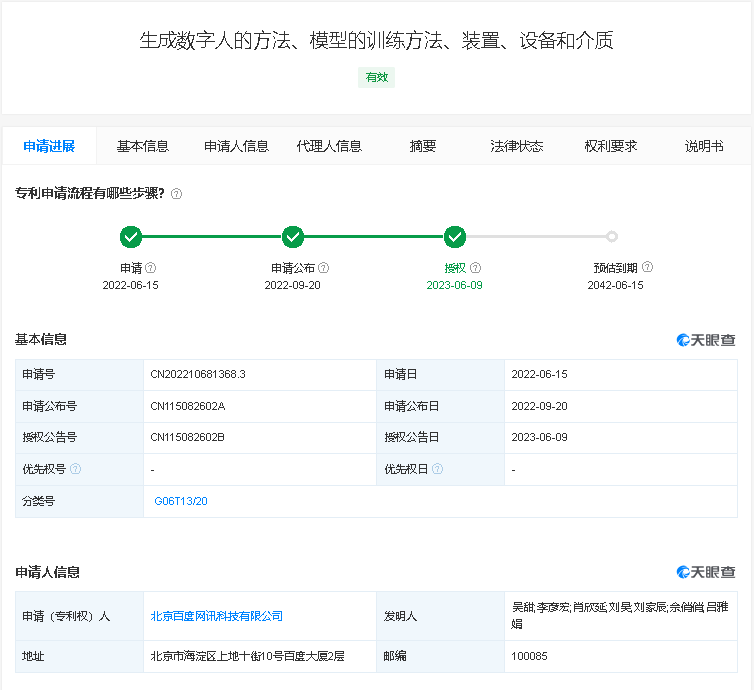The image size is (754, 690).
Task: Click the help icon next to 申请 step
Action: click(x=151, y=268)
